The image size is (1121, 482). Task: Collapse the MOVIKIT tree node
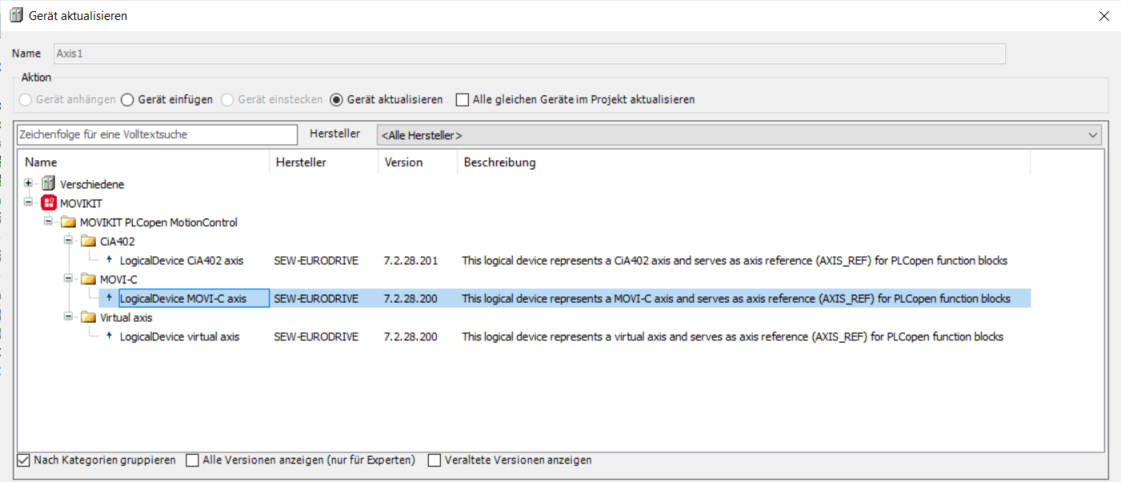[29, 203]
